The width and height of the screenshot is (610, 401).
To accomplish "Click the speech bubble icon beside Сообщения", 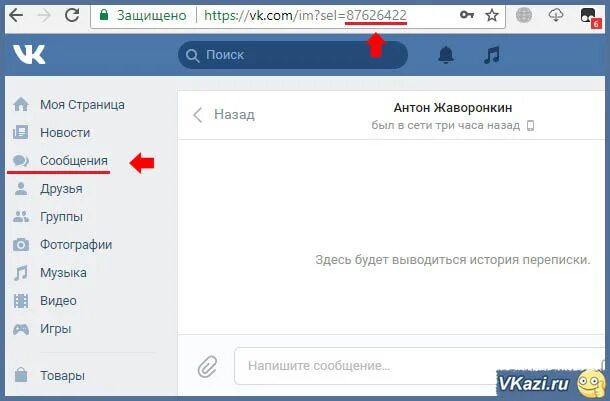I will point(21,161).
